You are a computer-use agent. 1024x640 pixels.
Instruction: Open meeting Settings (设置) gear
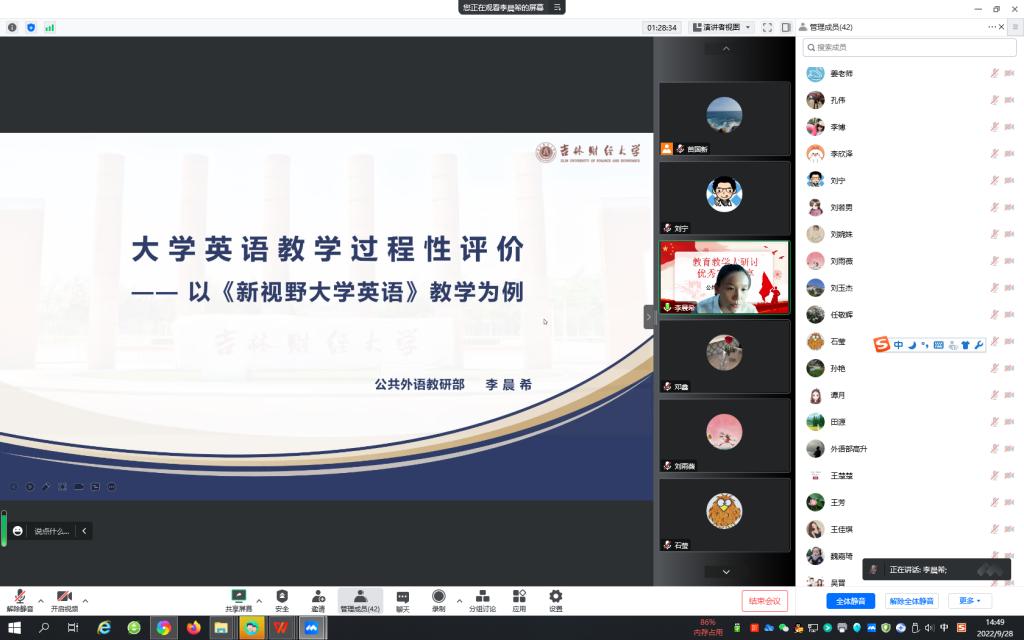tap(555, 599)
